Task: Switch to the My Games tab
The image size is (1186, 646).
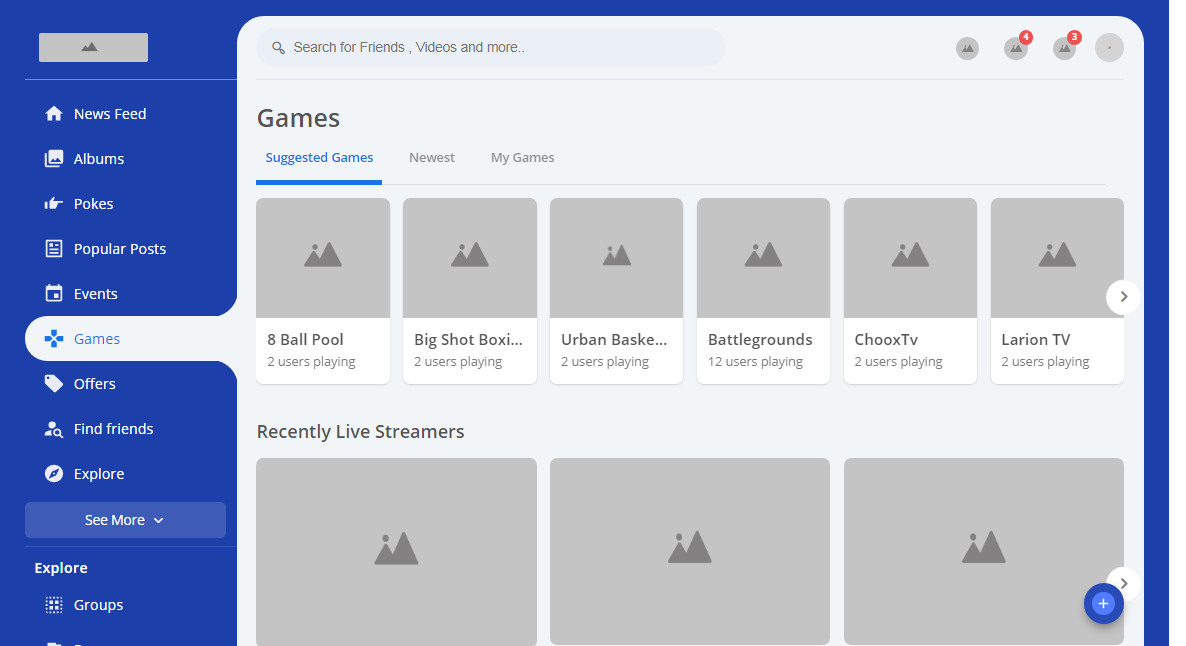Action: point(522,158)
